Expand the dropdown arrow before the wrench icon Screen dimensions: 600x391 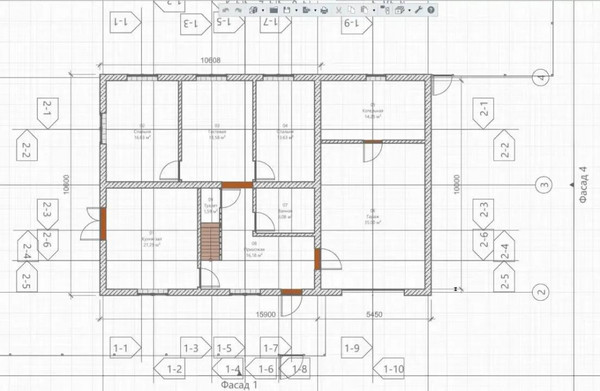tap(409, 10)
